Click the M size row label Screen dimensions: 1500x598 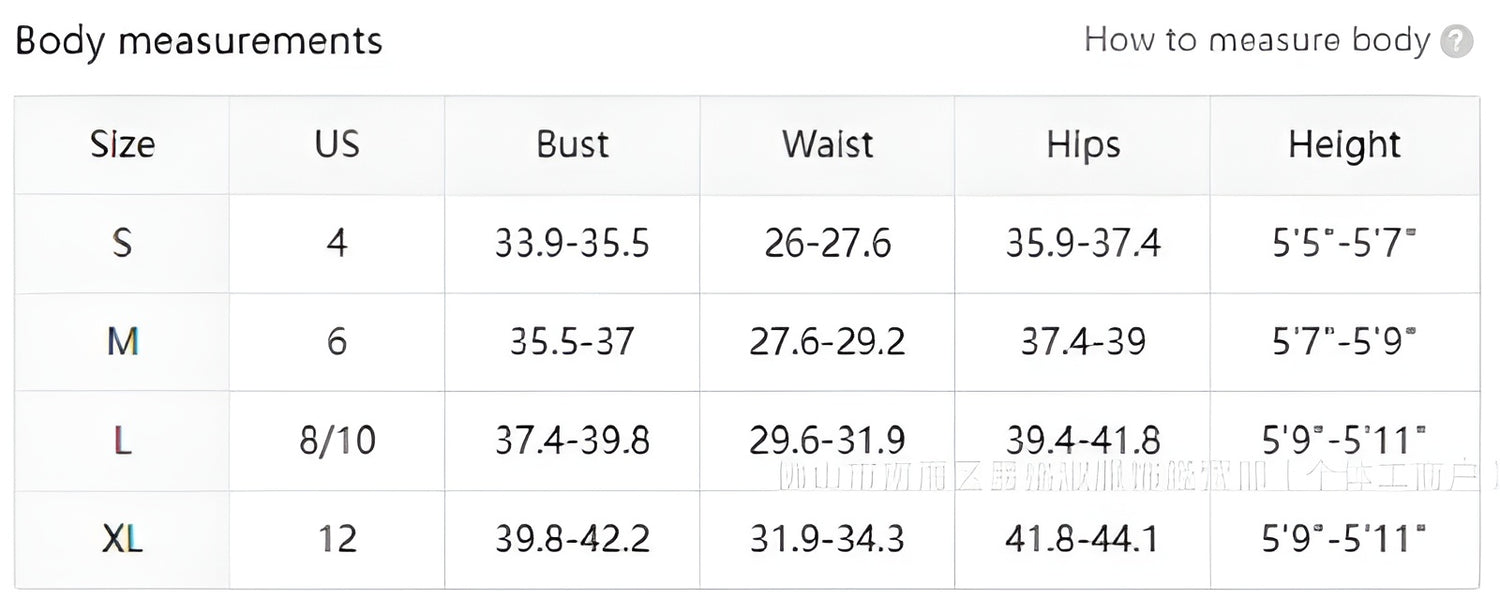pyautogui.click(x=122, y=342)
